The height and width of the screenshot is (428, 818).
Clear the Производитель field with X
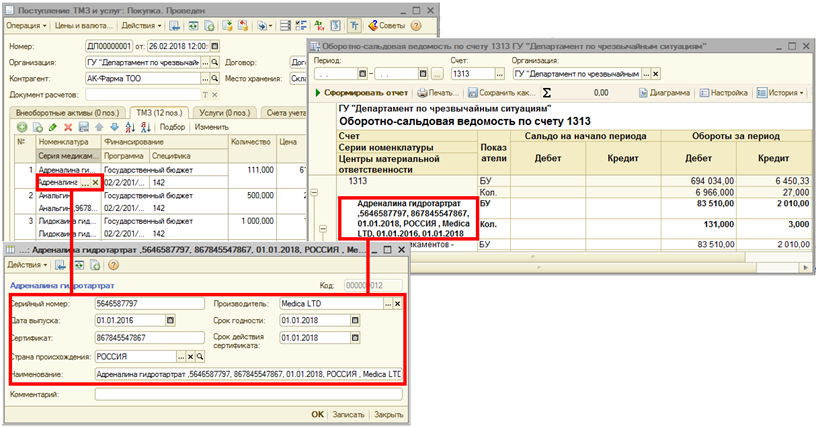coord(397,303)
